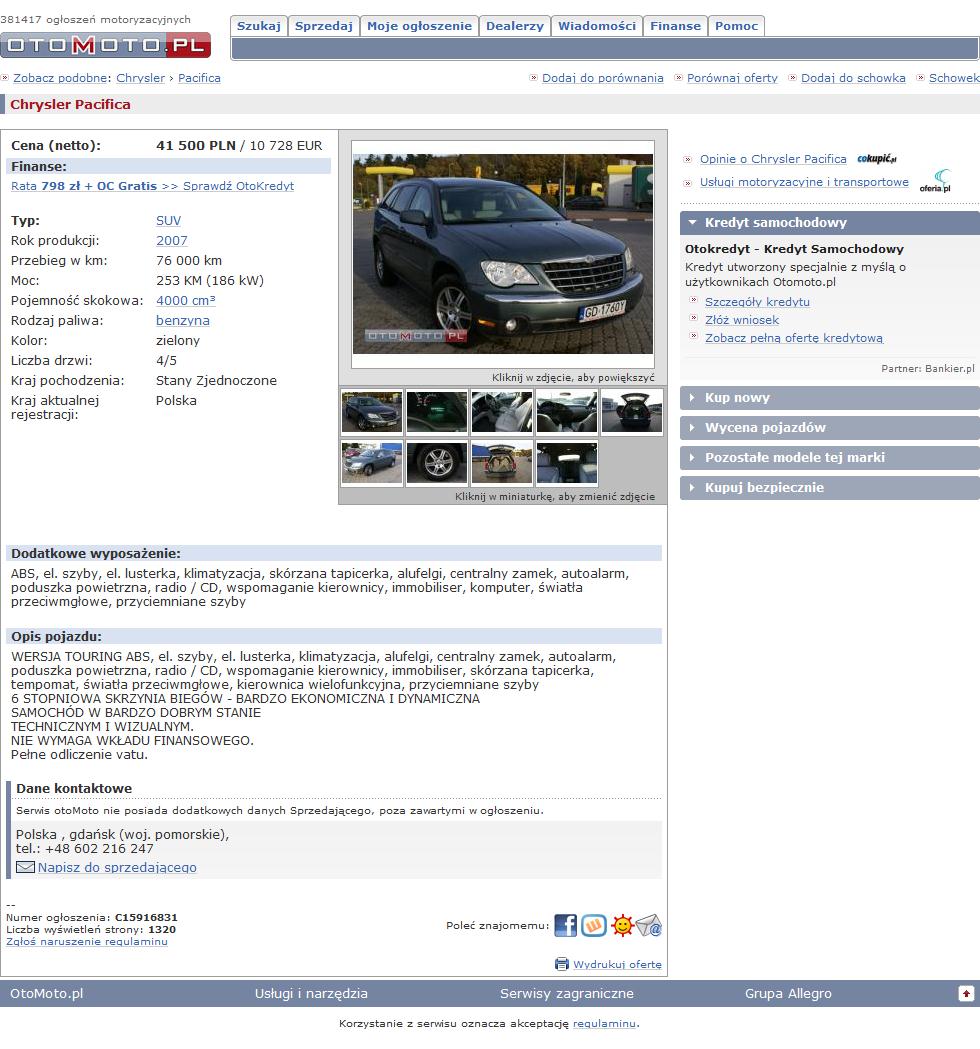Viewport: 980px width, 1049px height.
Task: Click the power value 253 KM (186 kW)
Action: 210,281
